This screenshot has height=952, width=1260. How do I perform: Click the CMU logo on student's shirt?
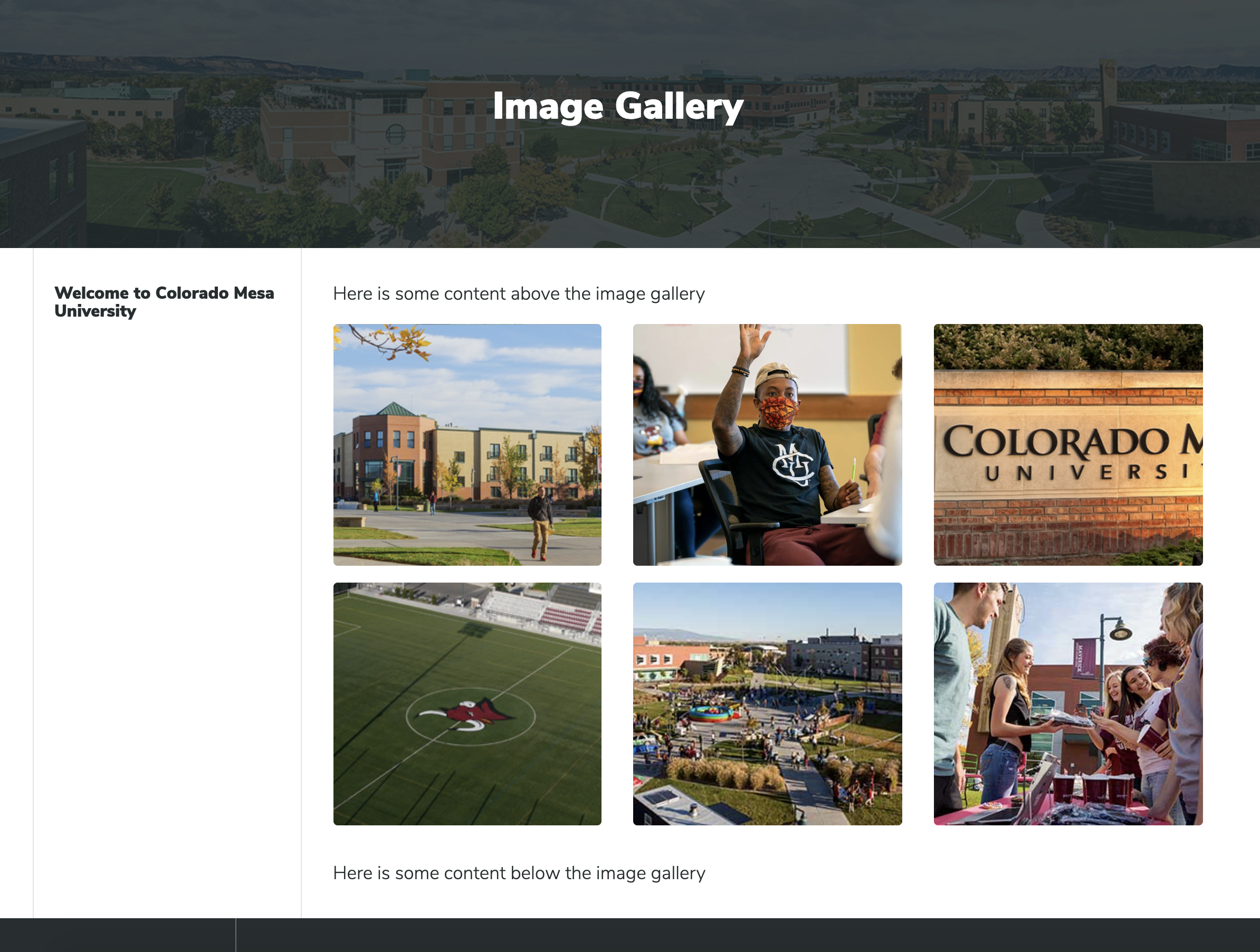point(793,463)
